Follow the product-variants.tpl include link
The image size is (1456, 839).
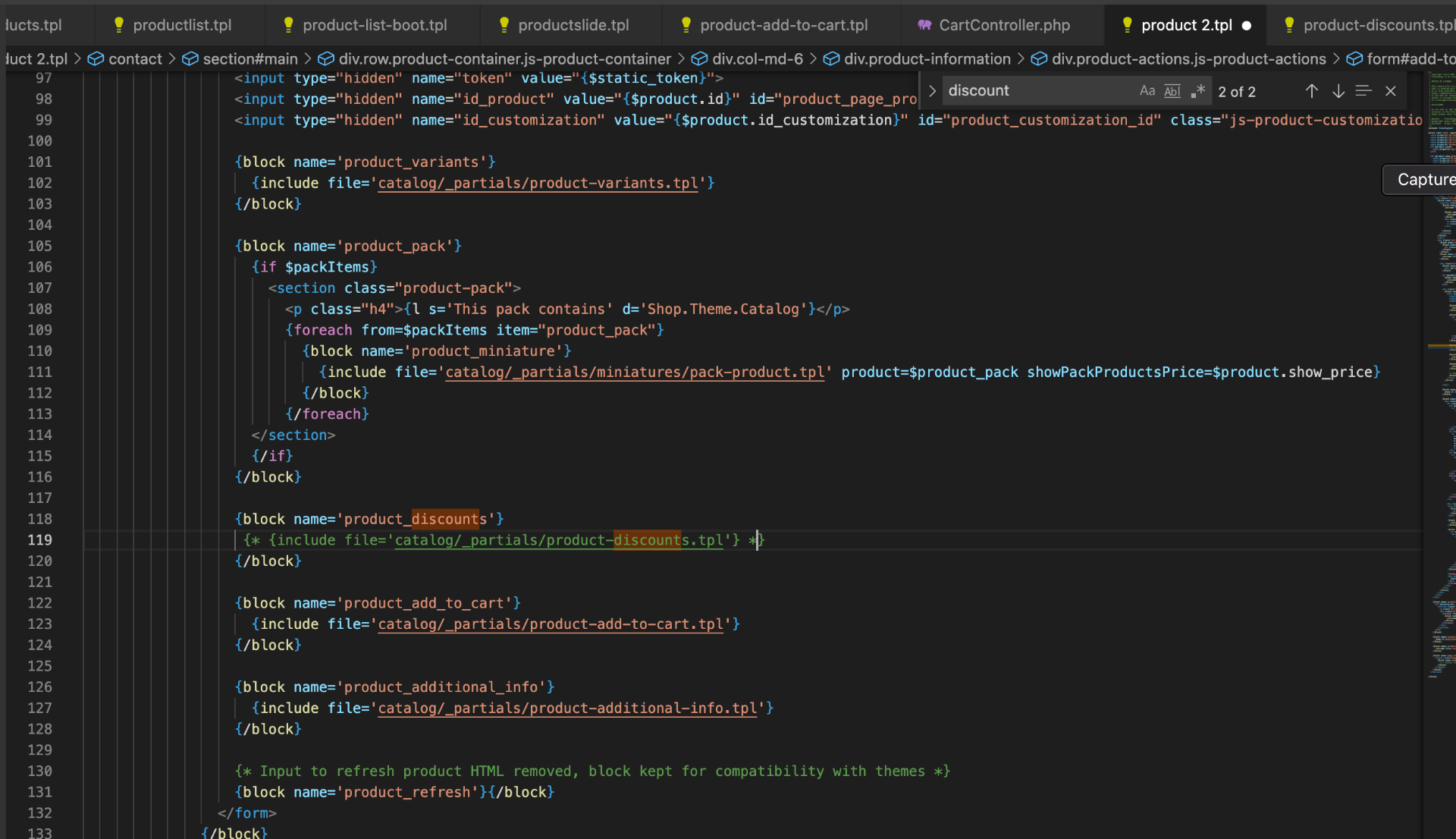click(538, 184)
